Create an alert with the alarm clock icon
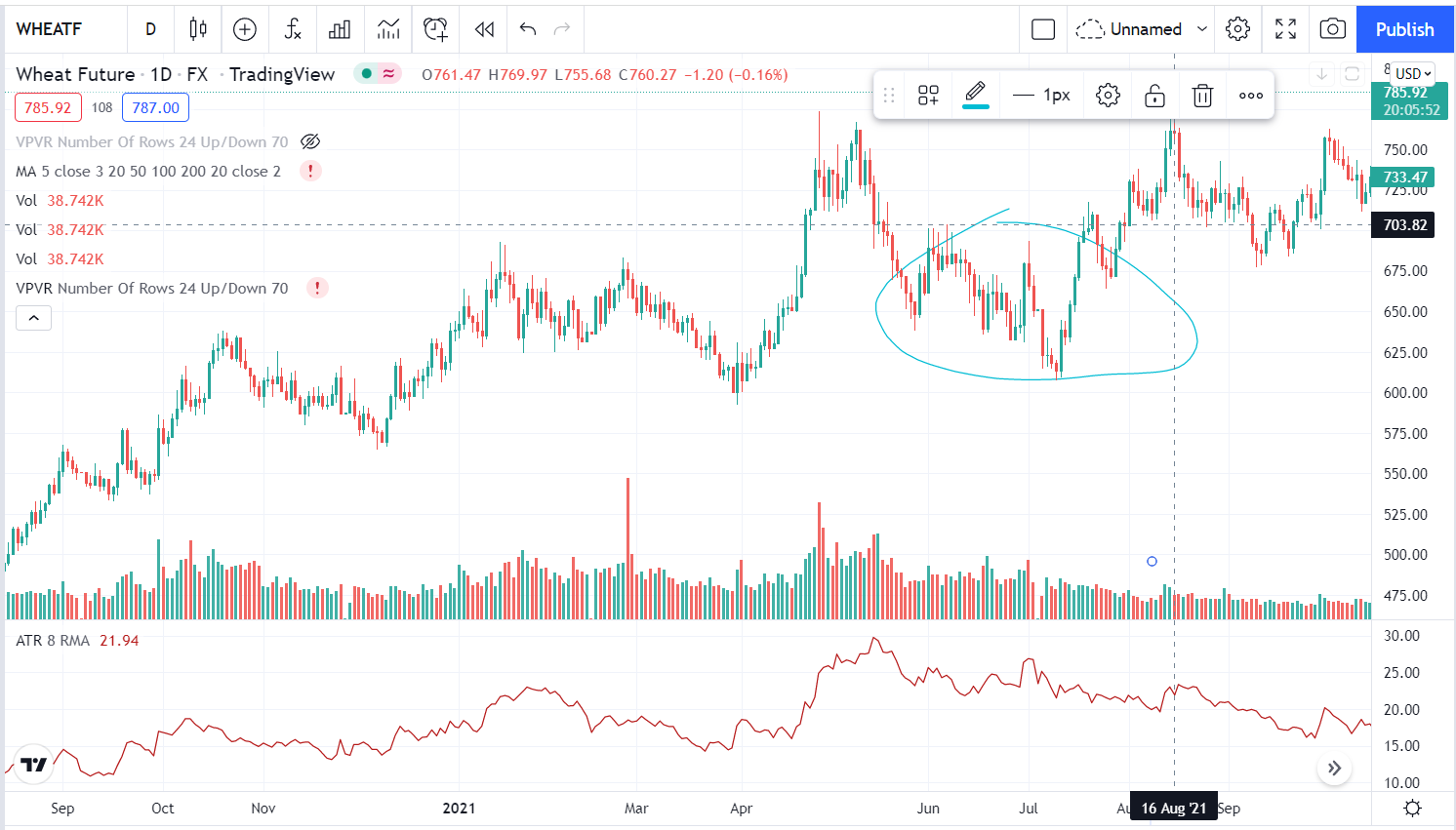The image size is (1456, 830). coord(436,29)
